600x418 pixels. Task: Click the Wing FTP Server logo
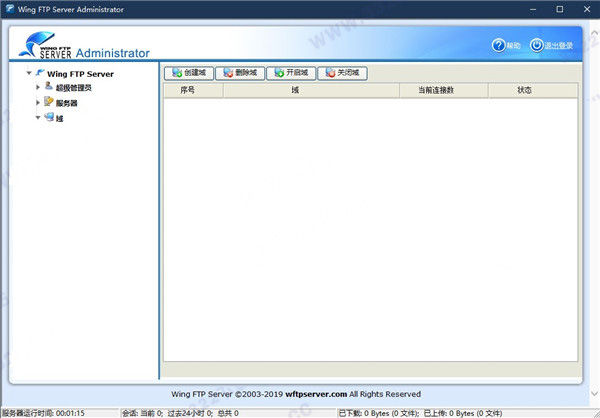pyautogui.click(x=45, y=45)
